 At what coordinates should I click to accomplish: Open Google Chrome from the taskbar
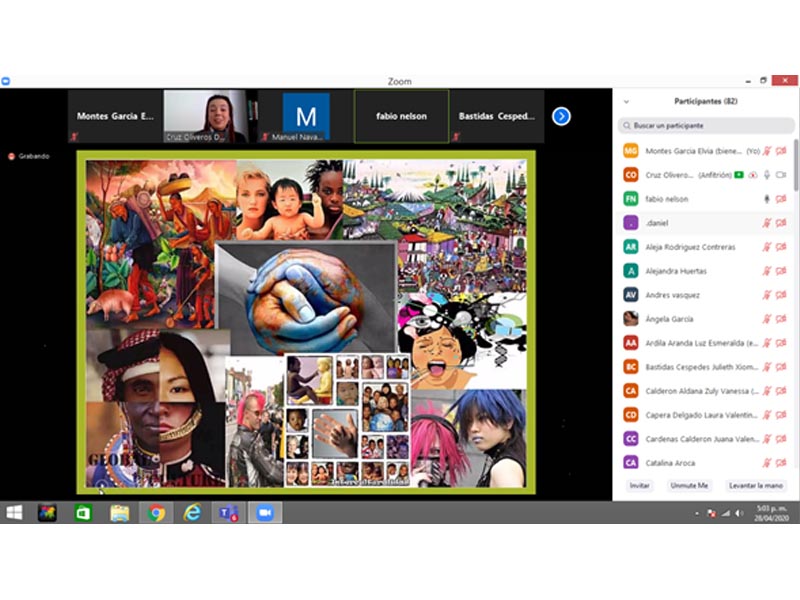point(156,513)
